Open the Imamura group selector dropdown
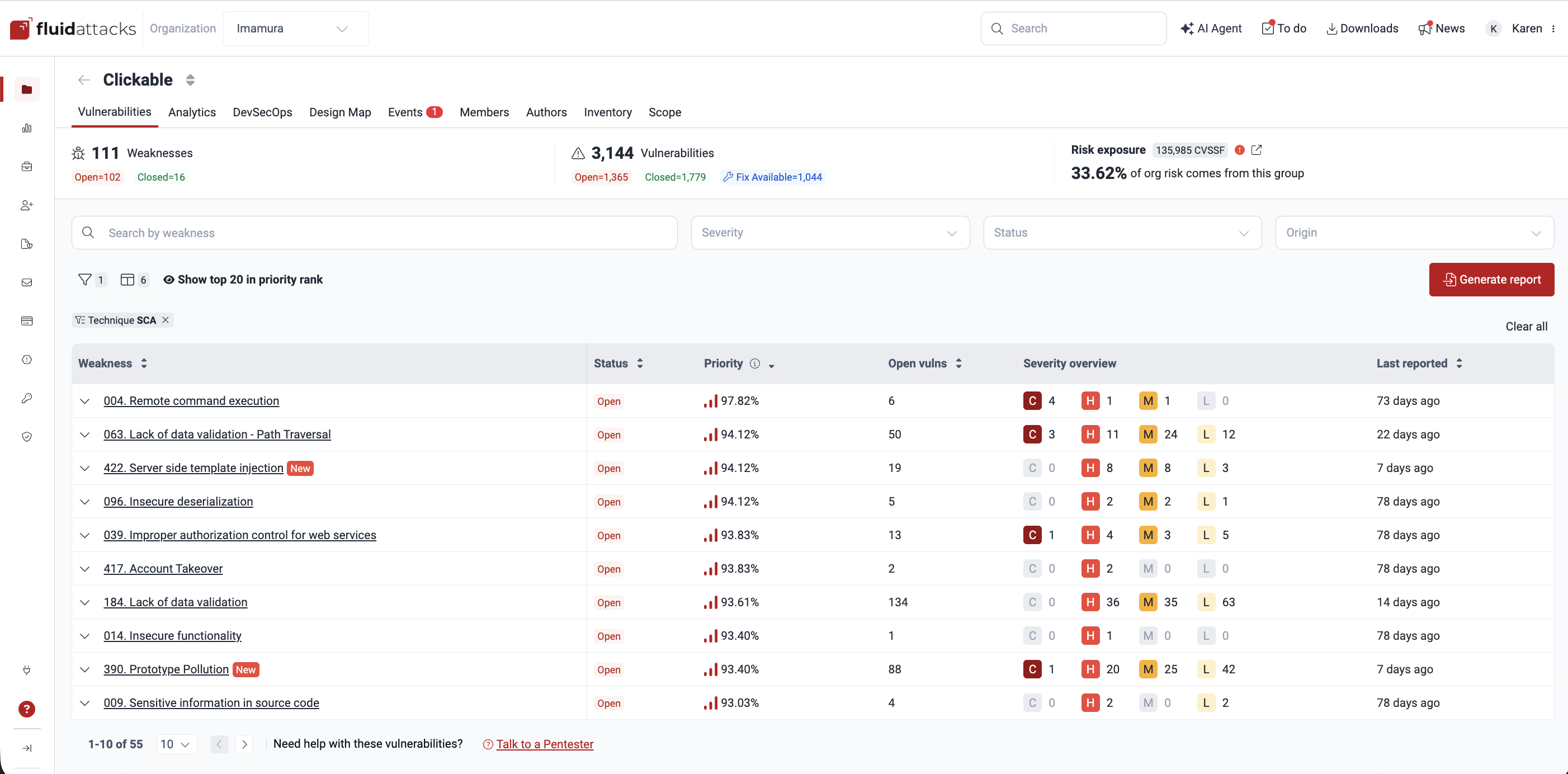Screen dimensions: 1568x774 pos(296,28)
